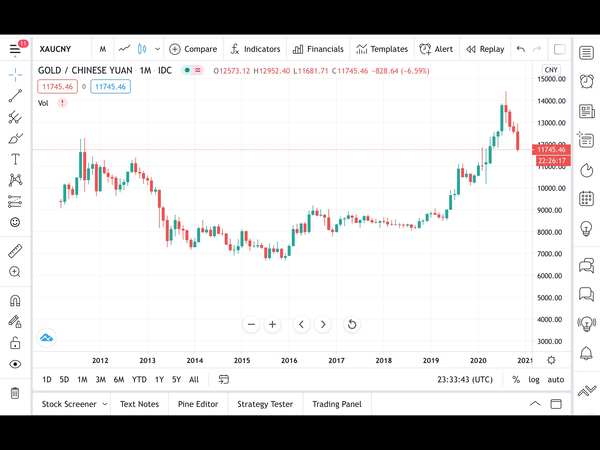
Task: Open the emoji icons tool
Action: pyautogui.click(x=15, y=222)
